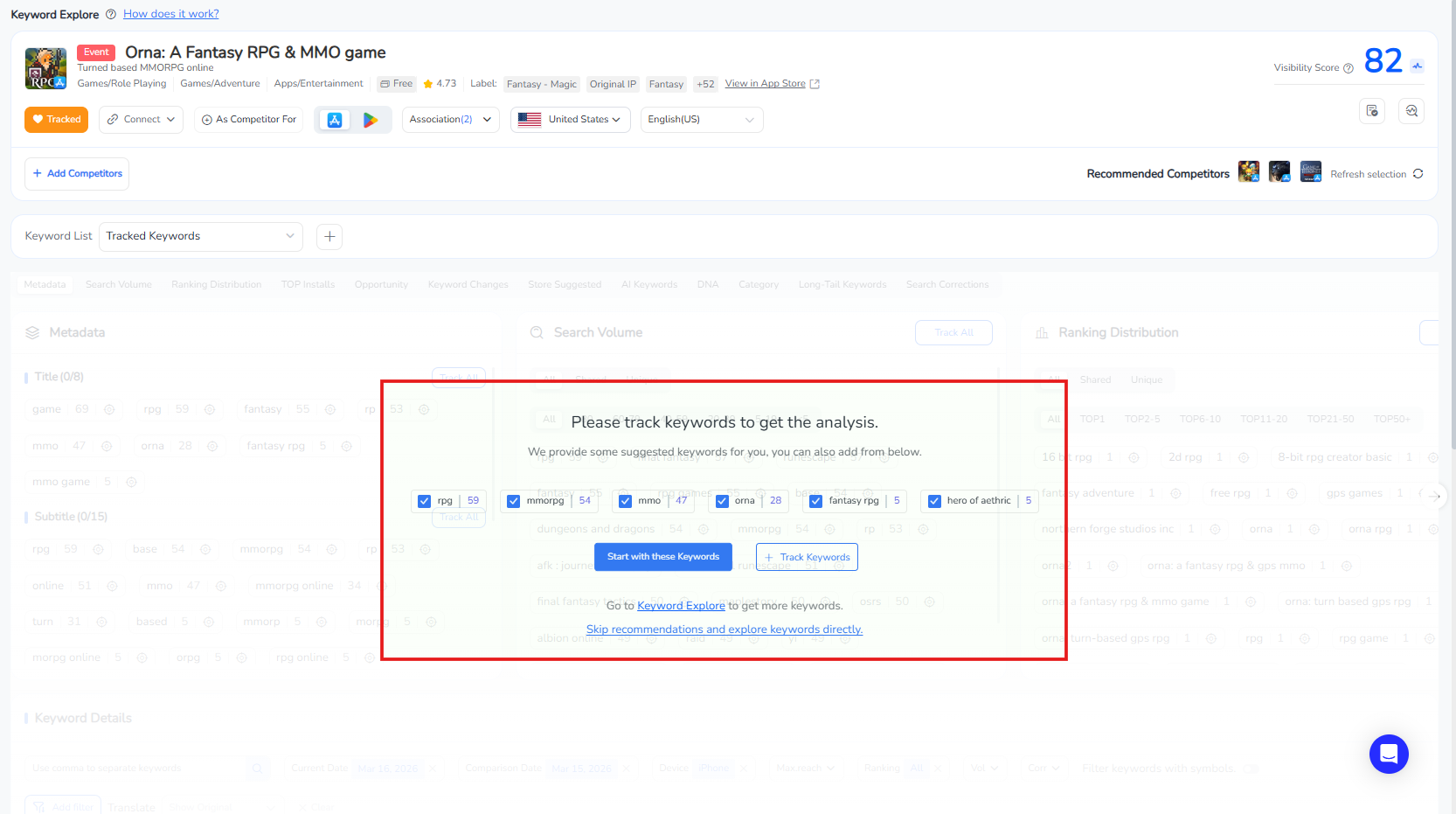The image size is (1456, 814).
Task: Click the first recommended competitor icon
Action: pos(1248,172)
